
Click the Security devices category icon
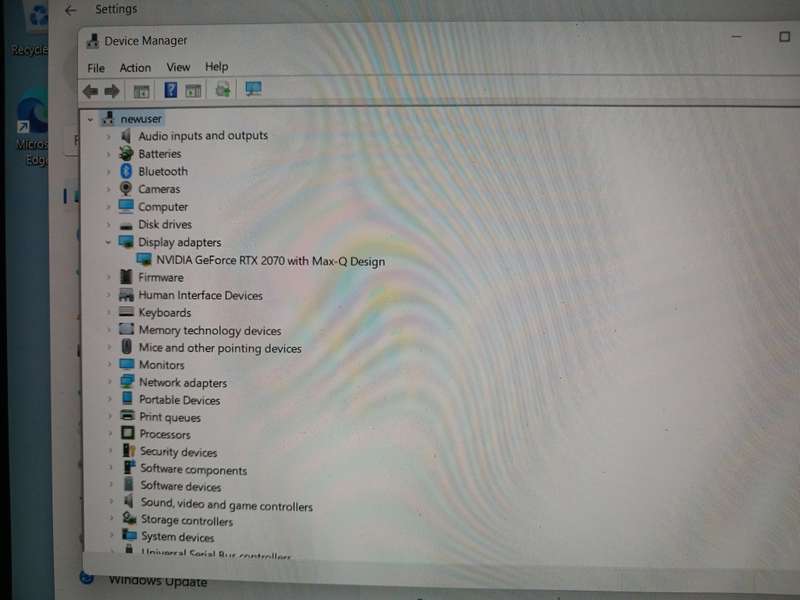click(129, 451)
